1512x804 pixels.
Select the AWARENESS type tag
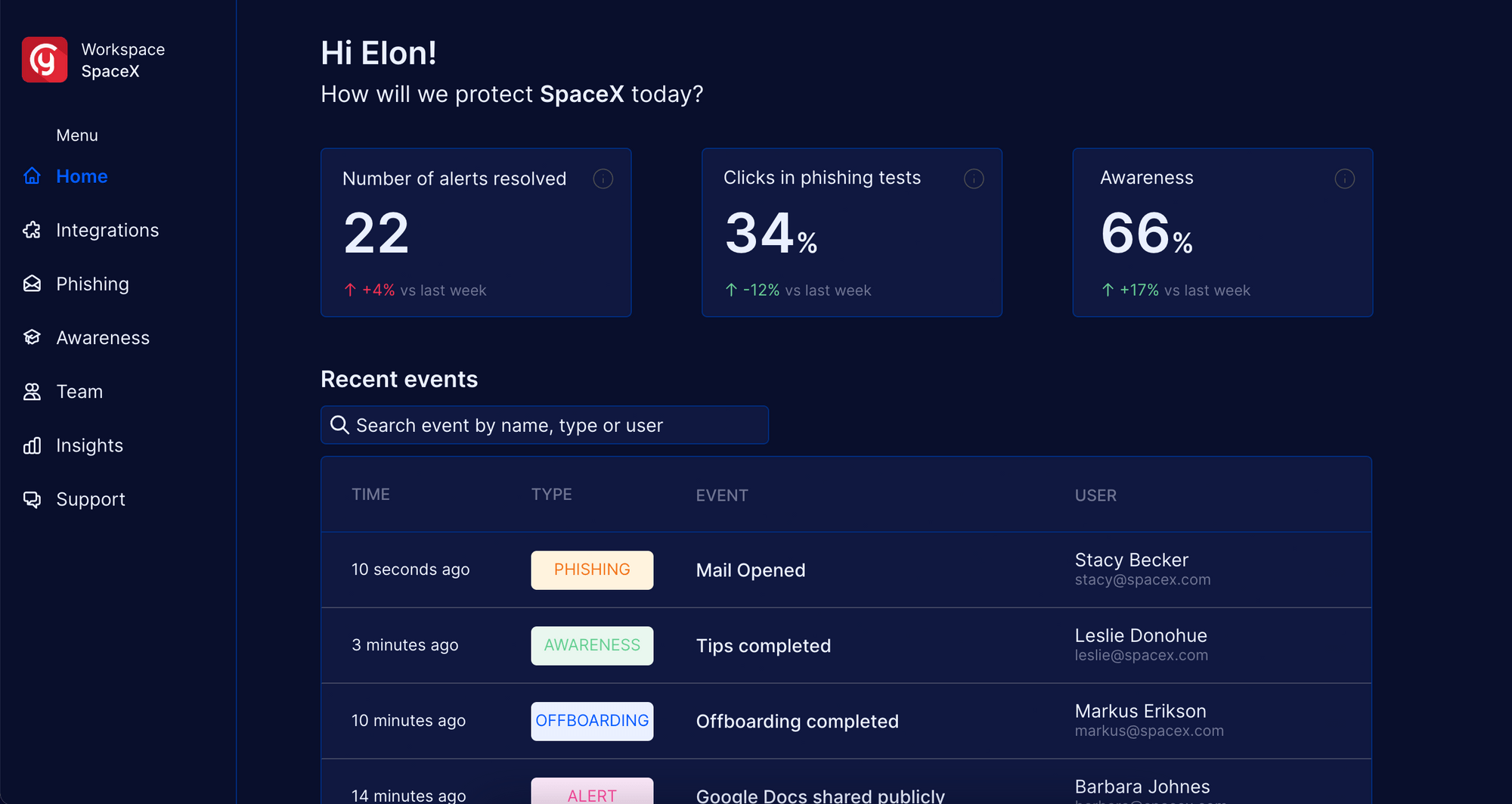pos(592,646)
